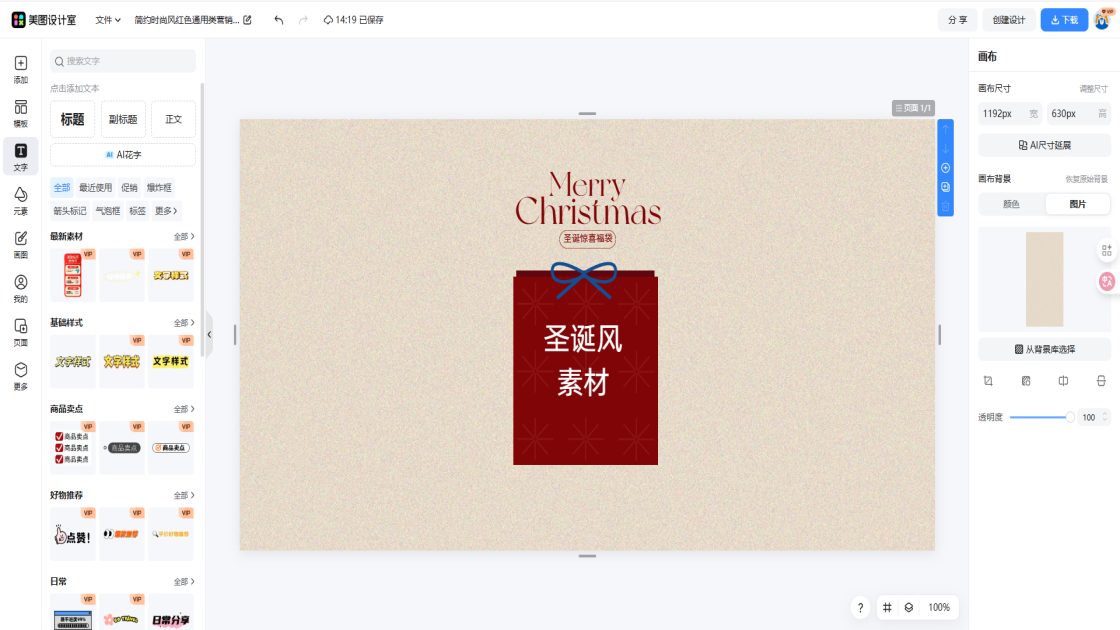Select the 图片 background option

[x=1077, y=204]
